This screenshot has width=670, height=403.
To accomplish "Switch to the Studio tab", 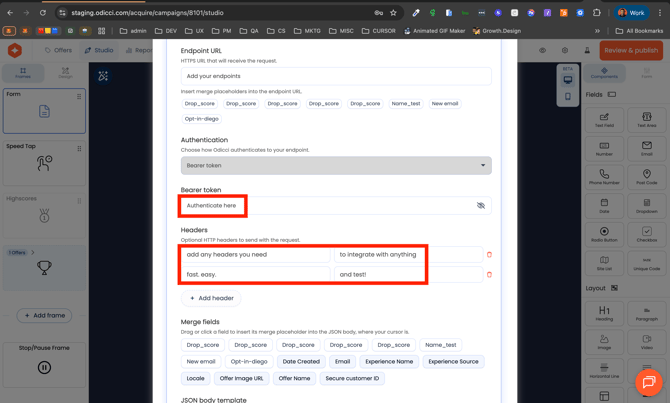I will pos(99,50).
